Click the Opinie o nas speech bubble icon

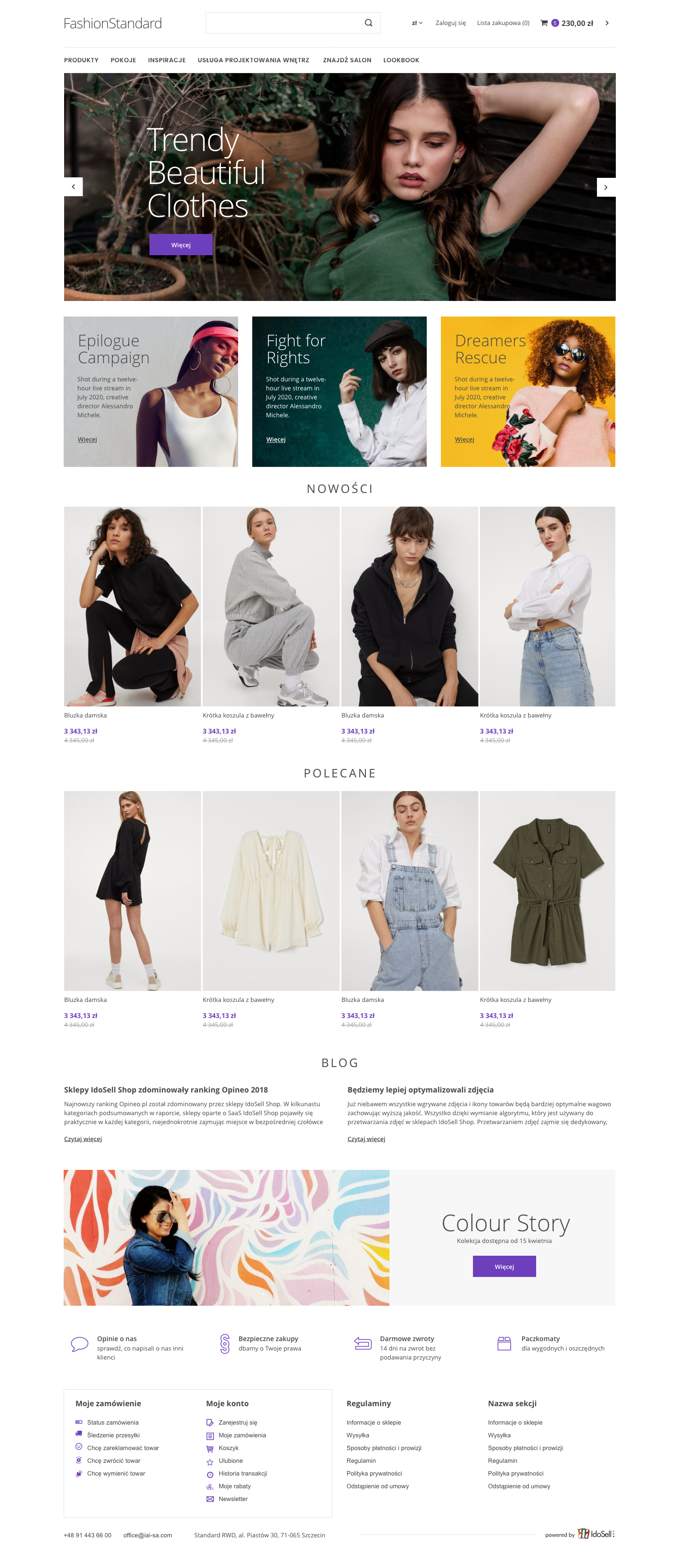[80, 1344]
